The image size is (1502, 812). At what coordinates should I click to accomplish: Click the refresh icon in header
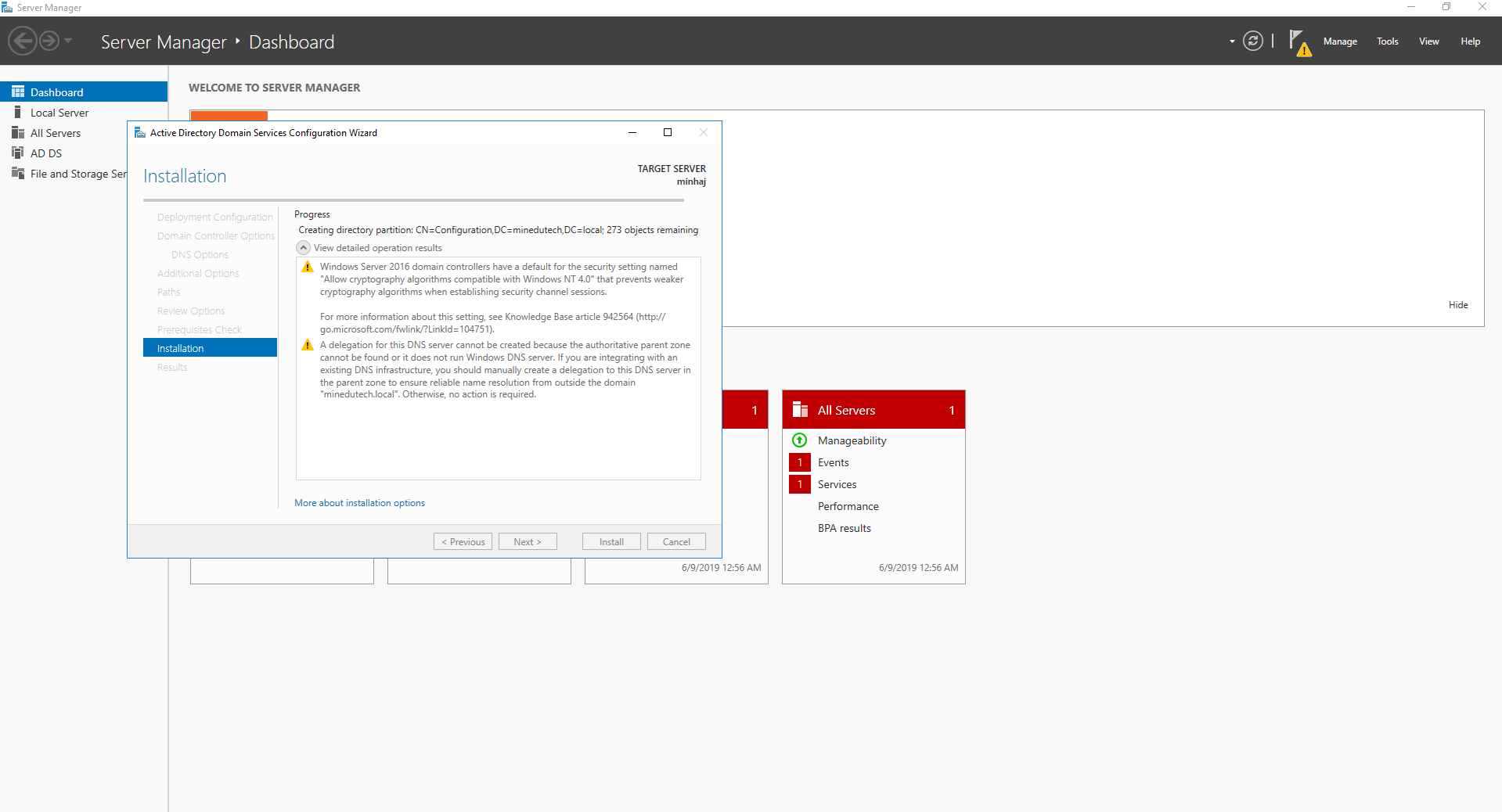[1252, 41]
